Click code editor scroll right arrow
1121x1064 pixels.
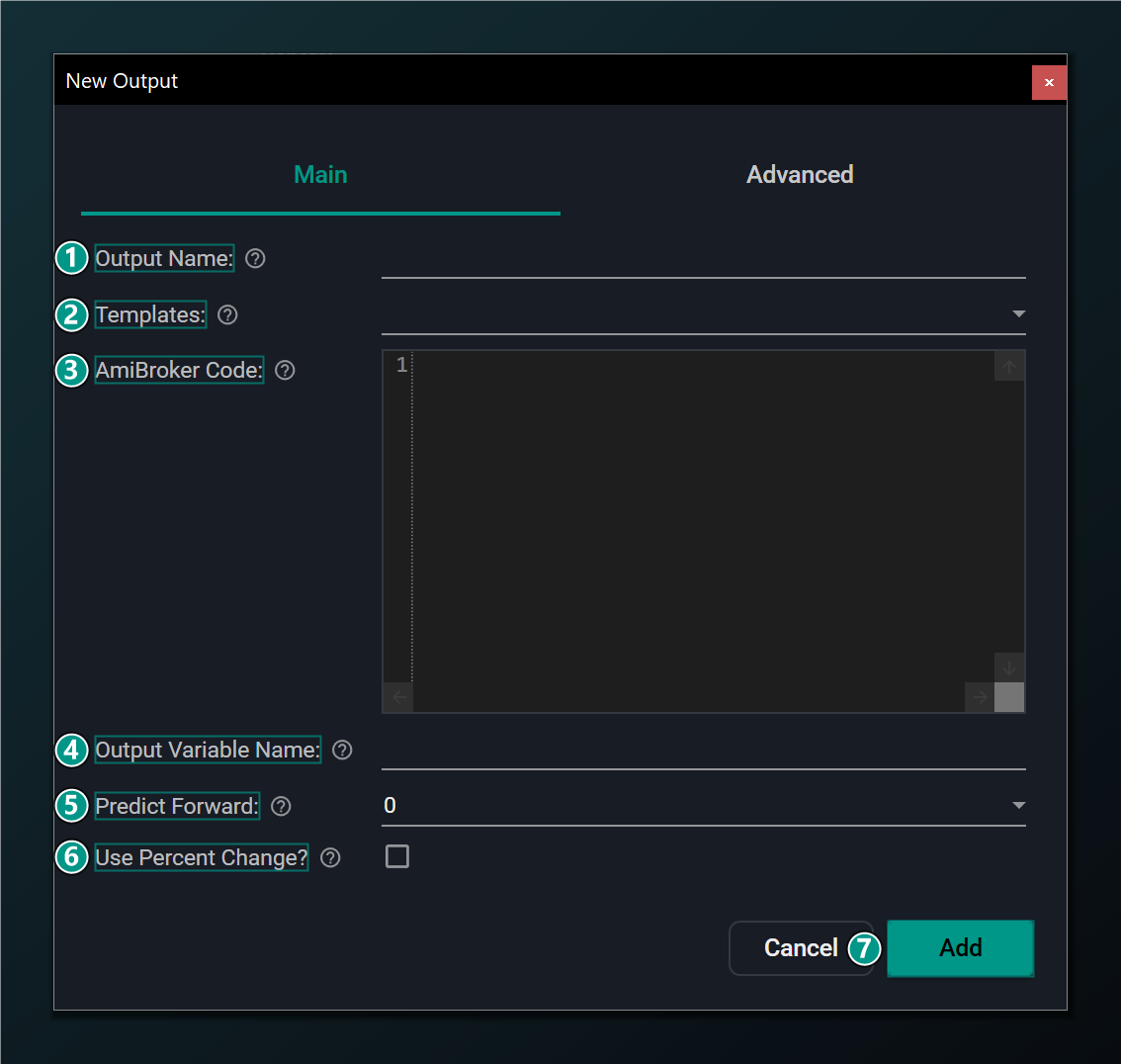pos(980,696)
